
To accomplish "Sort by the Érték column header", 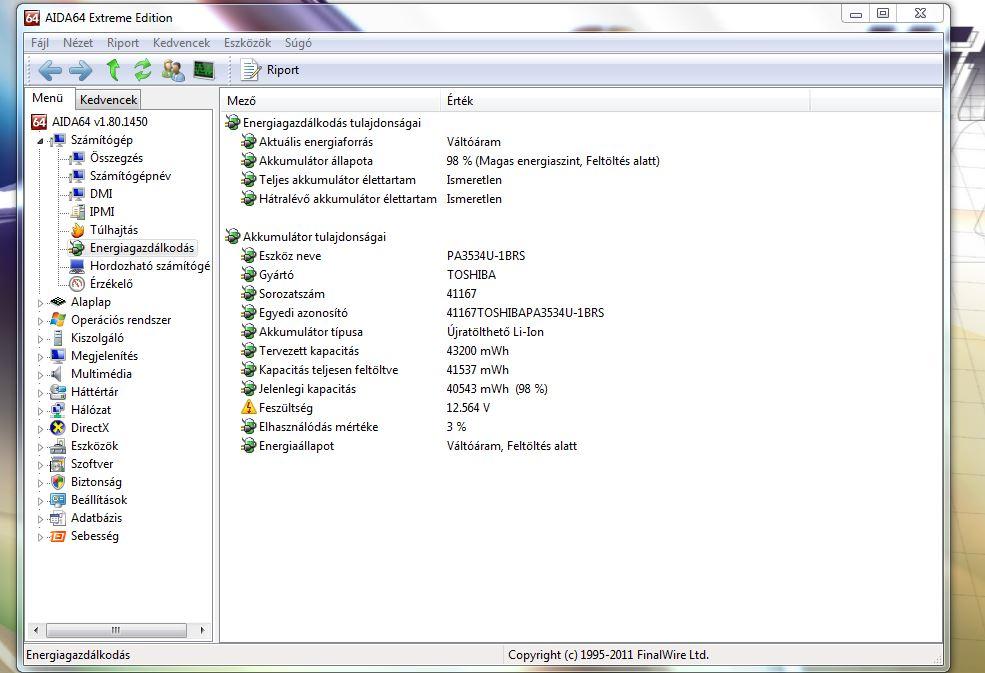I will click(x=625, y=101).
